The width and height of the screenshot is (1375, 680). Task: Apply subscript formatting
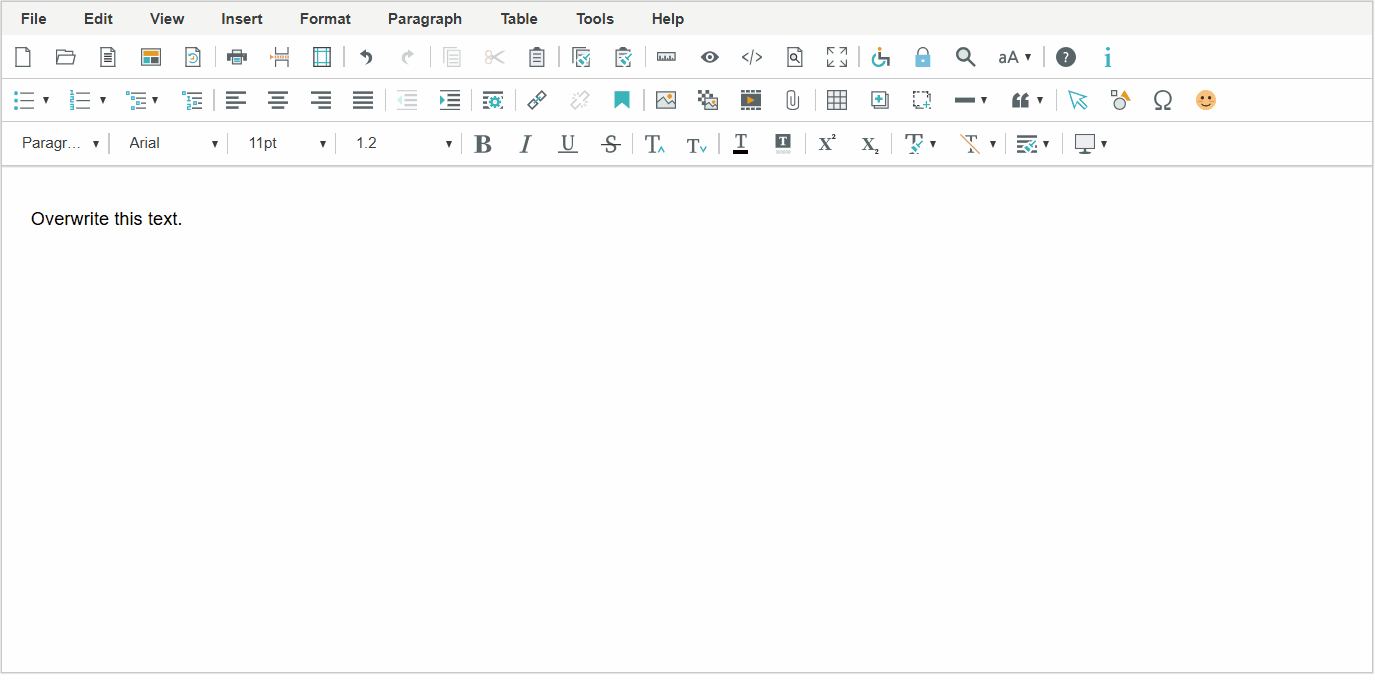point(870,144)
